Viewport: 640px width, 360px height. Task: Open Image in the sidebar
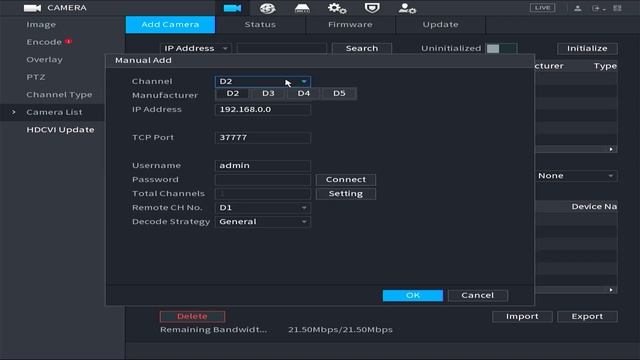pyautogui.click(x=41, y=24)
